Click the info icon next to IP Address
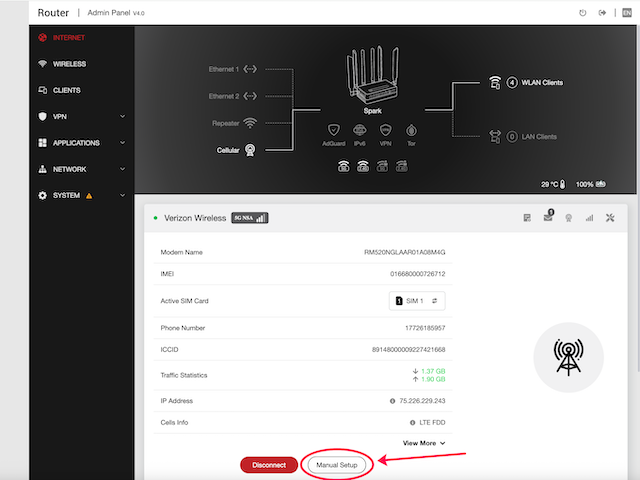Screen dimensions: 640x480 click(x=392, y=401)
